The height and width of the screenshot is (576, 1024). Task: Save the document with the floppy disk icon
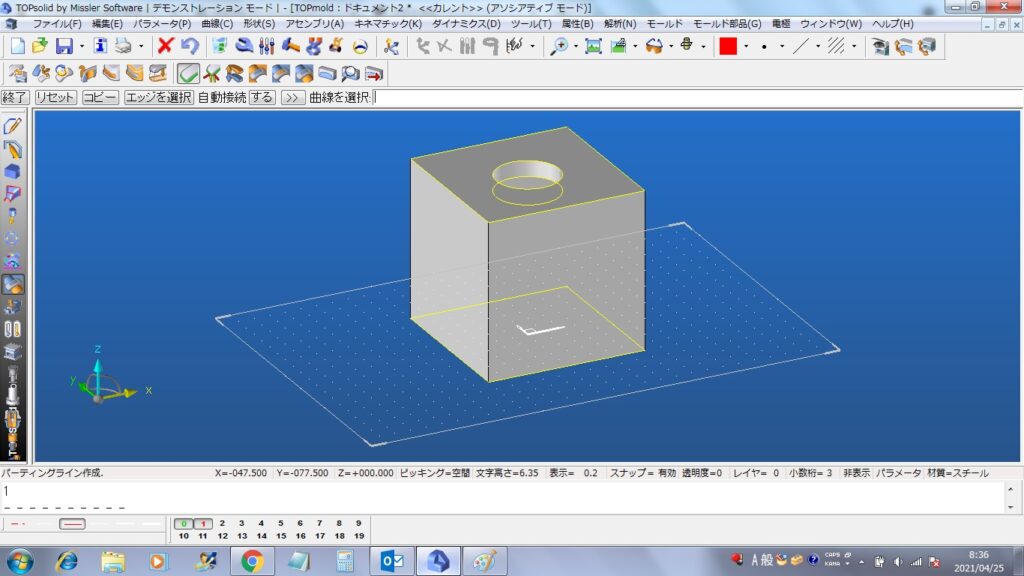tap(64, 46)
